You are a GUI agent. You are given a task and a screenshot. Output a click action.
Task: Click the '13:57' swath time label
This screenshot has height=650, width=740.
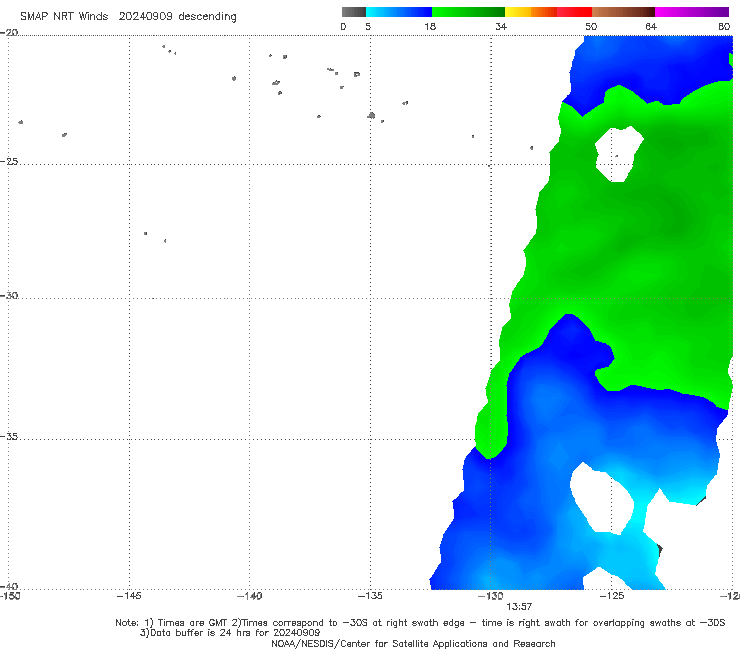[519, 607]
